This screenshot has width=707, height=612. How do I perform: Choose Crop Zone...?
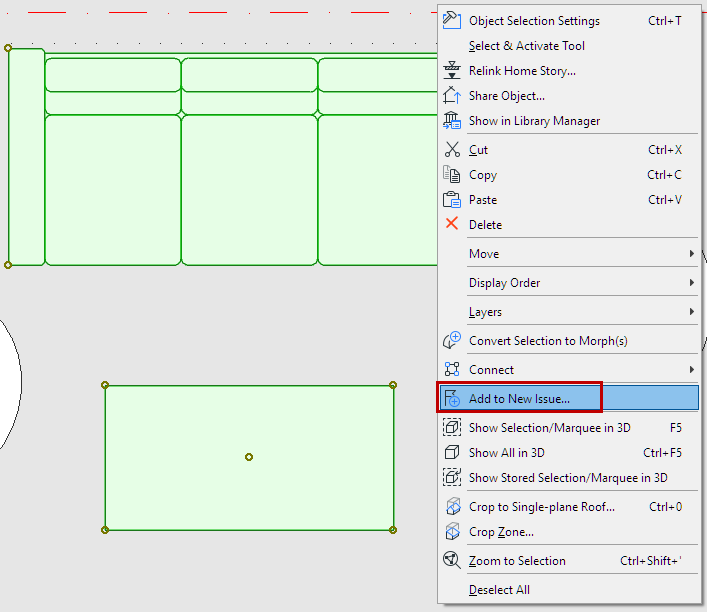tap(569, 532)
